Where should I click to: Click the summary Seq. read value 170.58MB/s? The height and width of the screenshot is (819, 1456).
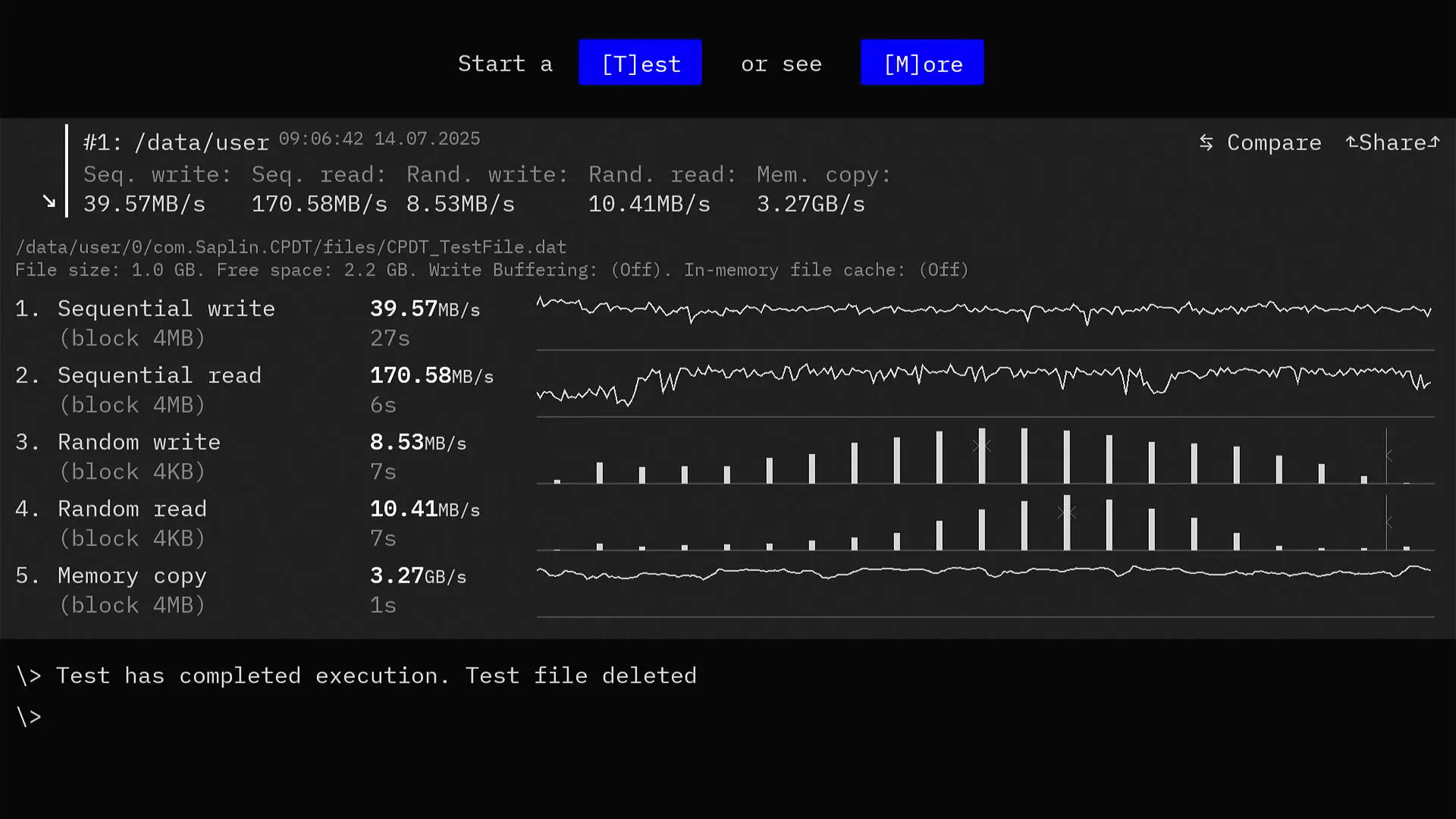[x=319, y=204]
